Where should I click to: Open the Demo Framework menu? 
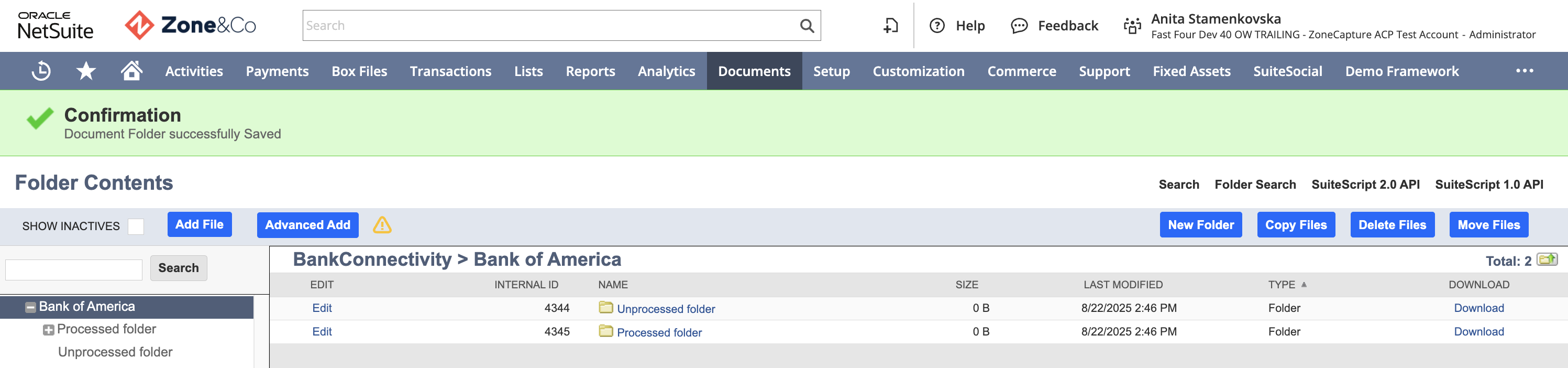[x=1402, y=71]
